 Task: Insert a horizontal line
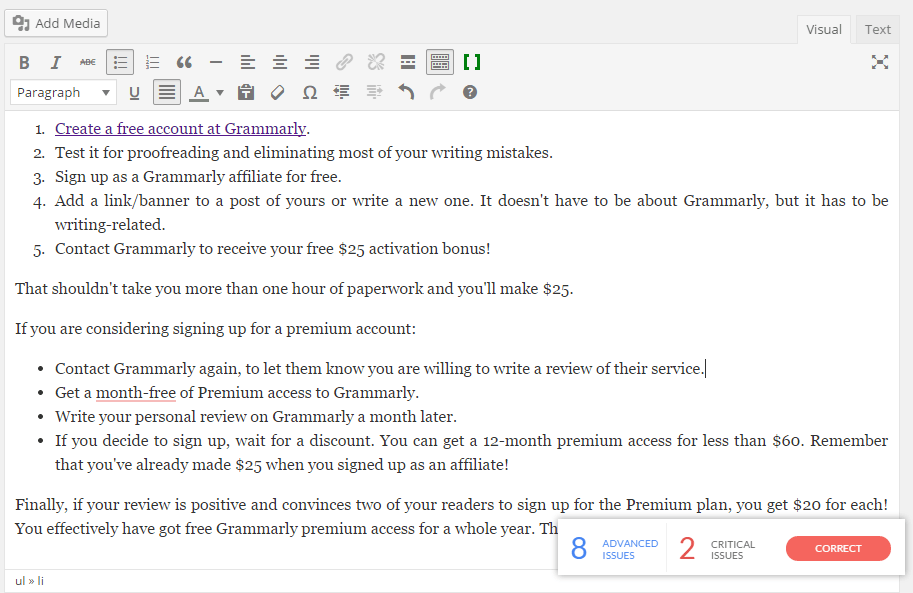tap(216, 61)
